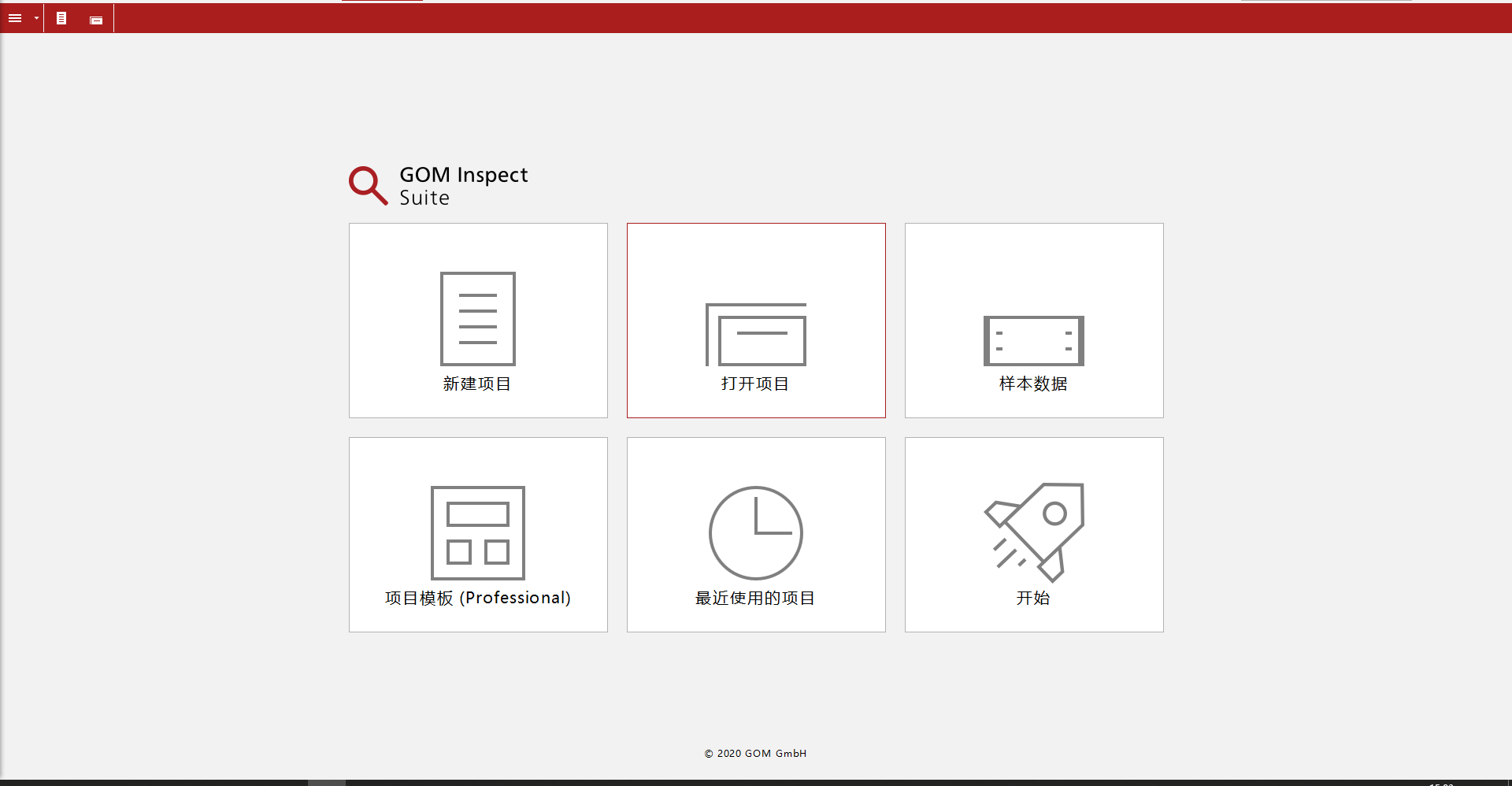
Task: Click the GOM Inspect Suite title text
Action: (463, 186)
